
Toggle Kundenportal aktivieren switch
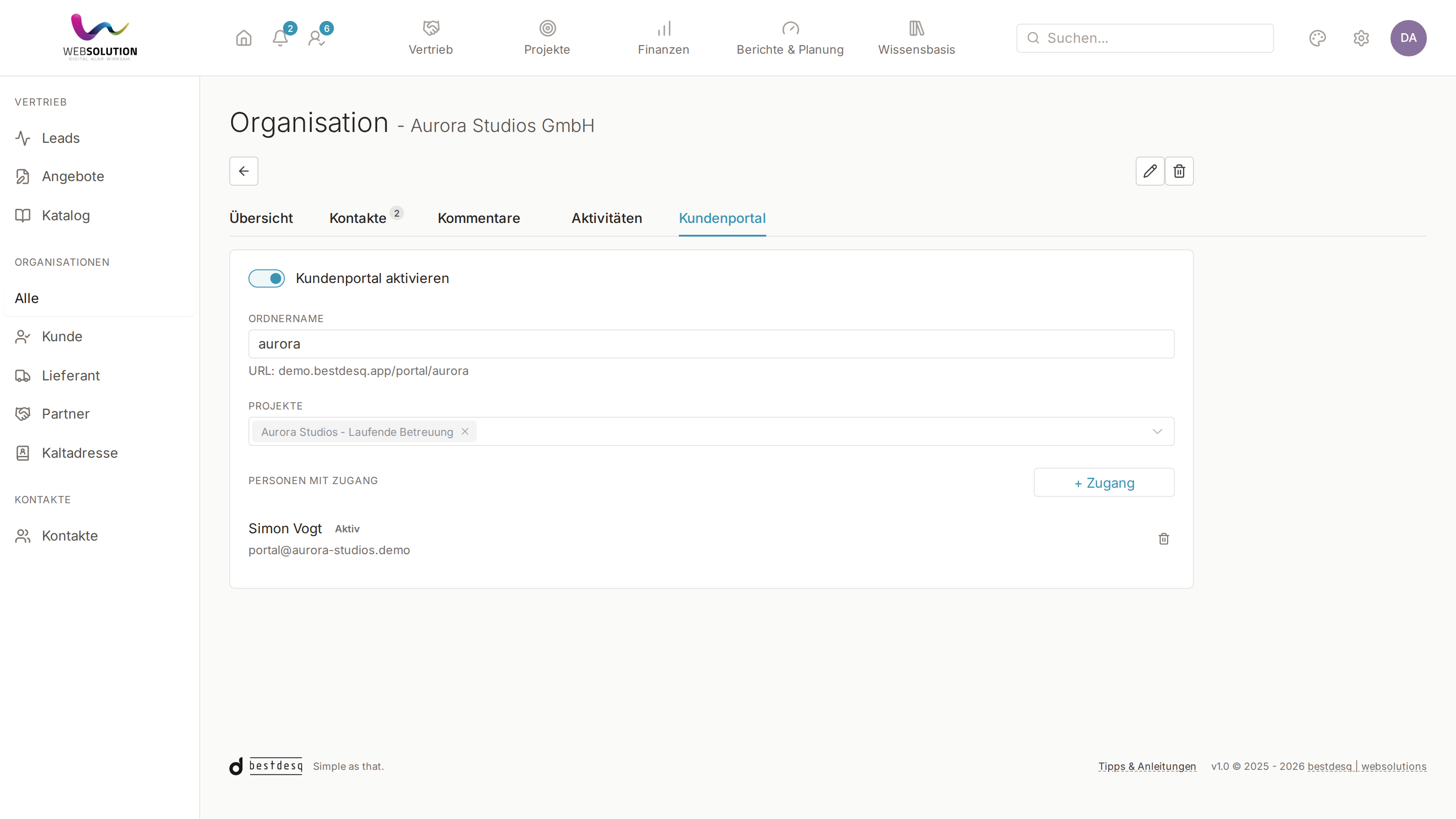tap(266, 278)
